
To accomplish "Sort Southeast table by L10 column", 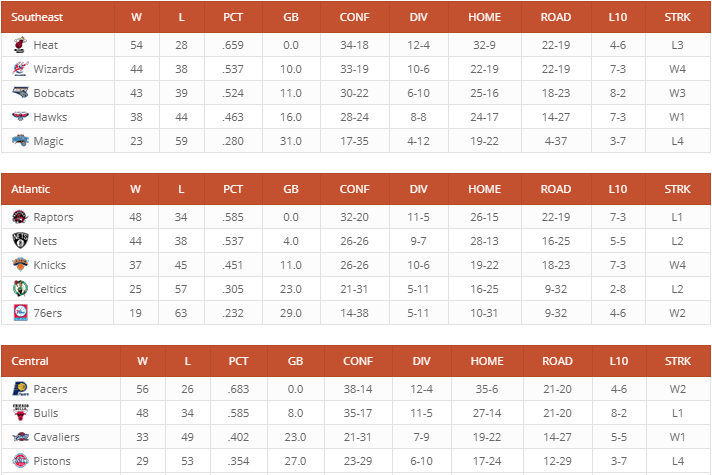I will [x=618, y=17].
